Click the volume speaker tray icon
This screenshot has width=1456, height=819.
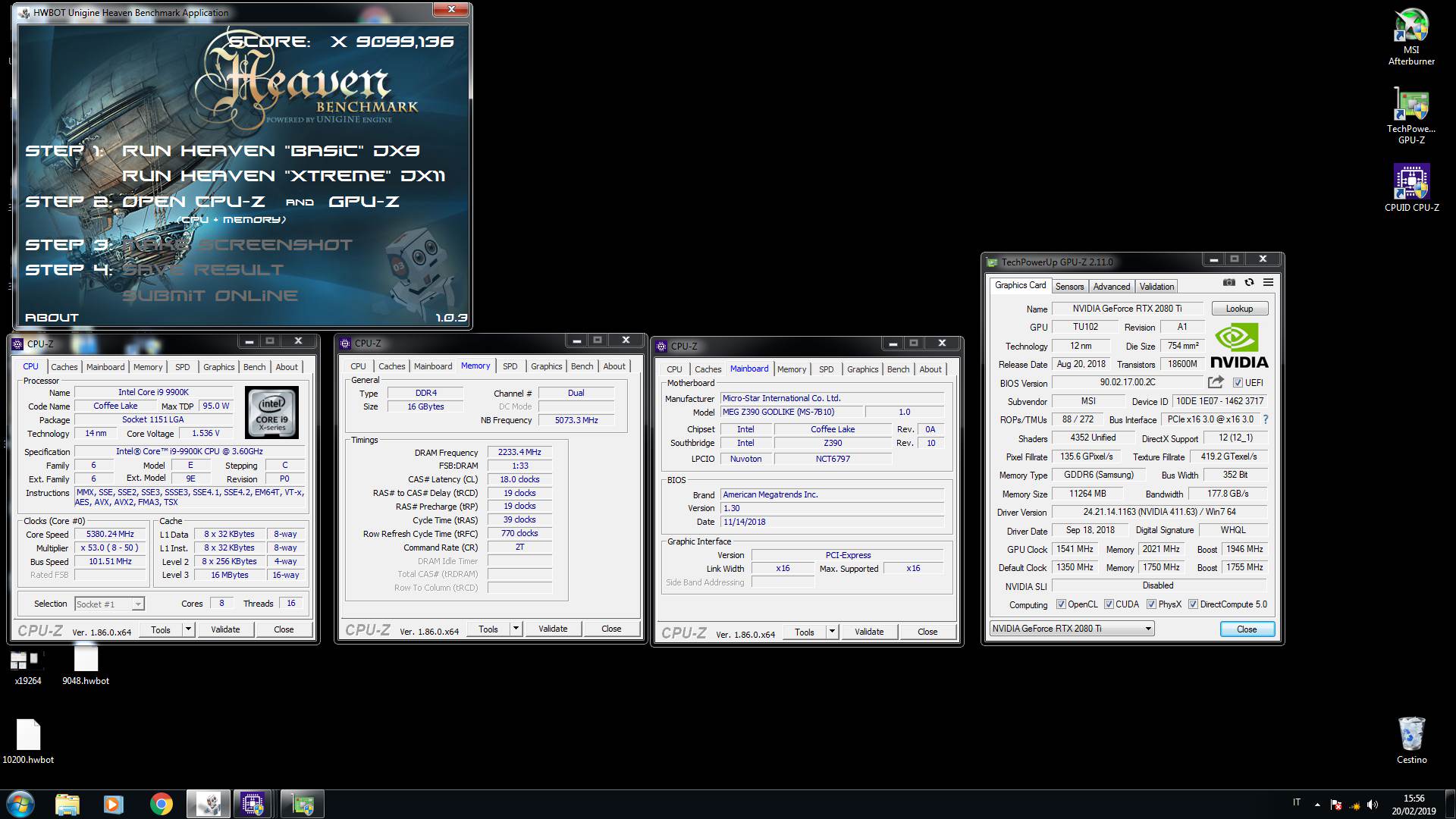click(1373, 805)
